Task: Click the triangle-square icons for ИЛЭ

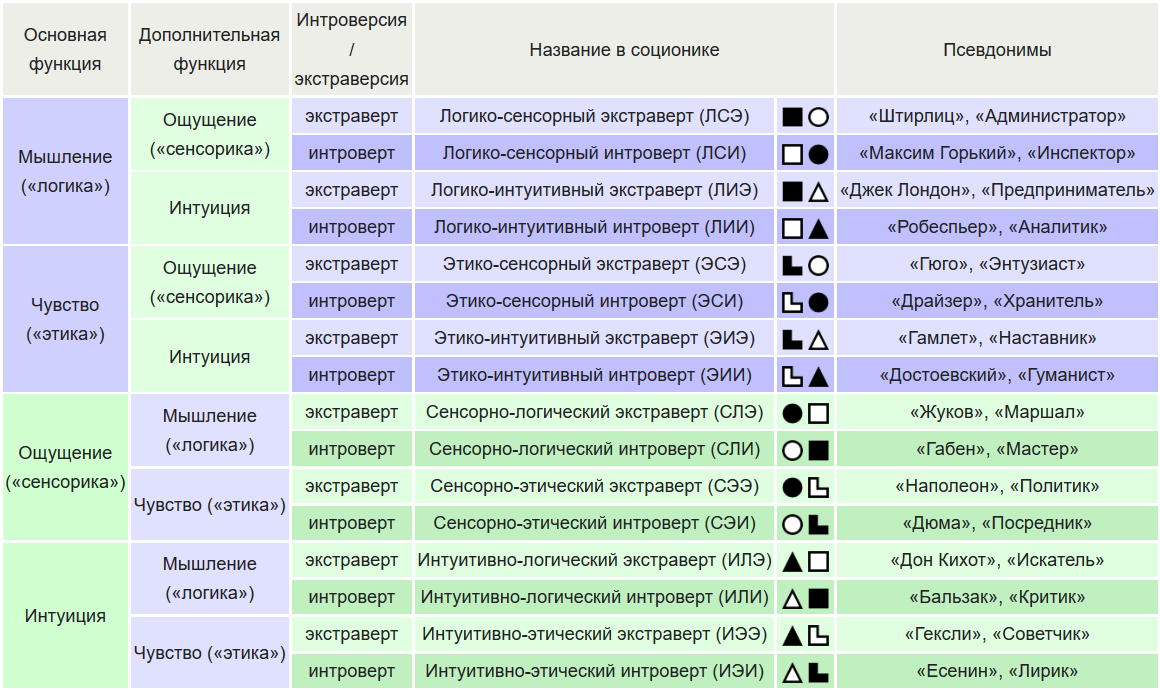Action: coord(805,561)
